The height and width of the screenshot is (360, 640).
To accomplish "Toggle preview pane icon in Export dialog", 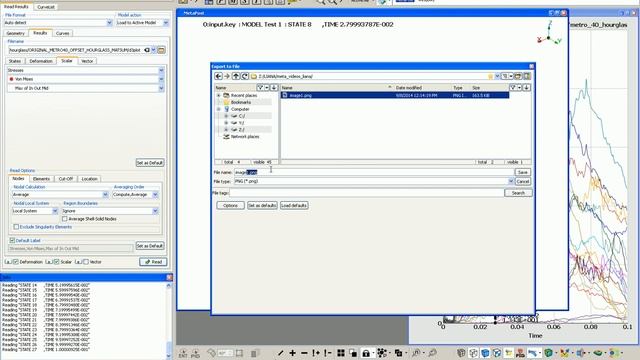I will (x=527, y=76).
